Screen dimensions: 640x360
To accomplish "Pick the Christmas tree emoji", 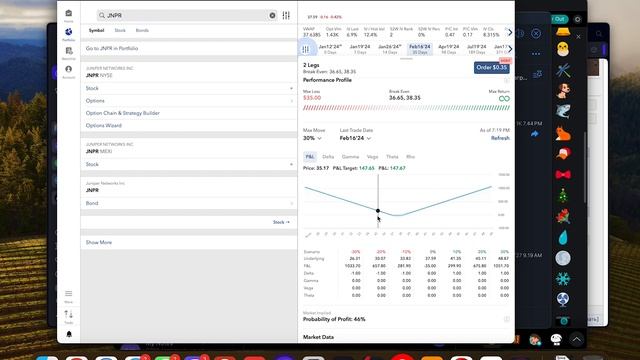I will point(563,196).
